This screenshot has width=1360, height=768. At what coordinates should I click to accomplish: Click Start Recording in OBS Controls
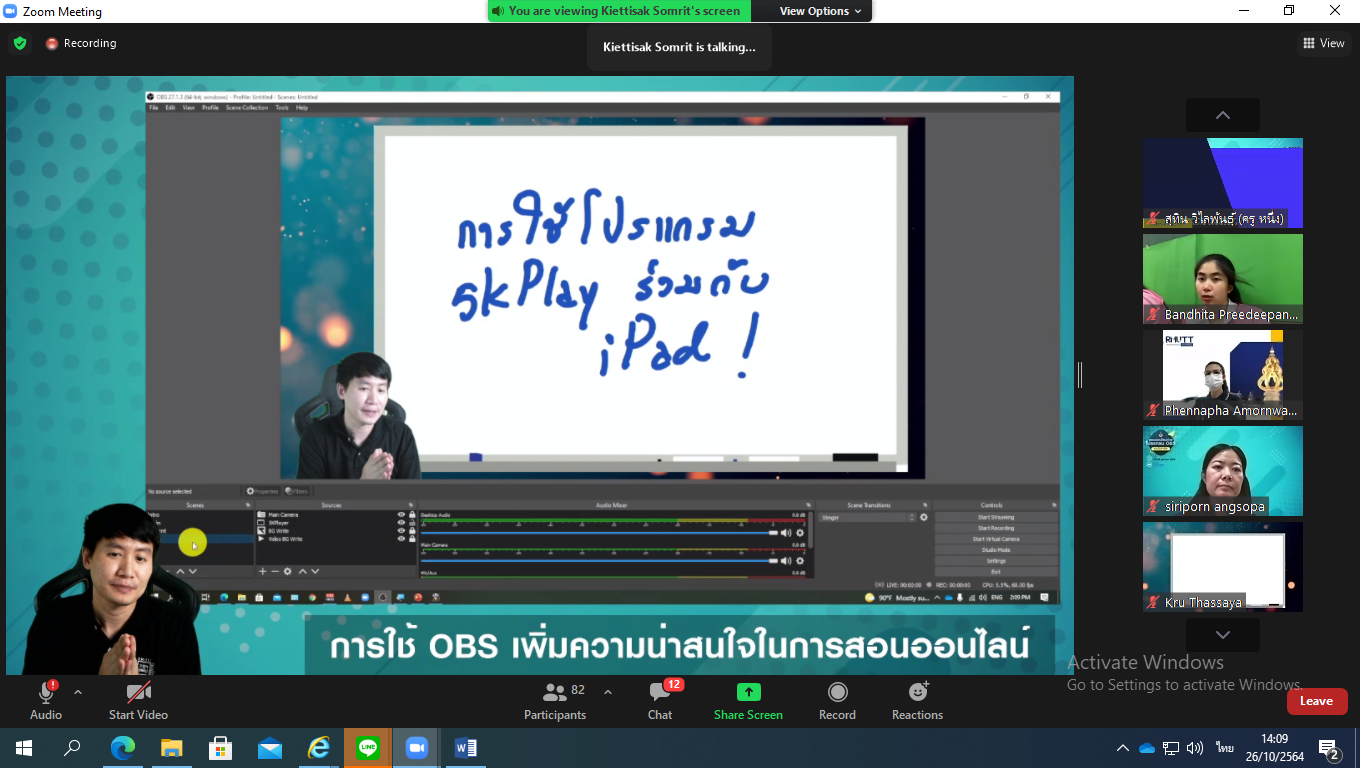[x=996, y=528]
